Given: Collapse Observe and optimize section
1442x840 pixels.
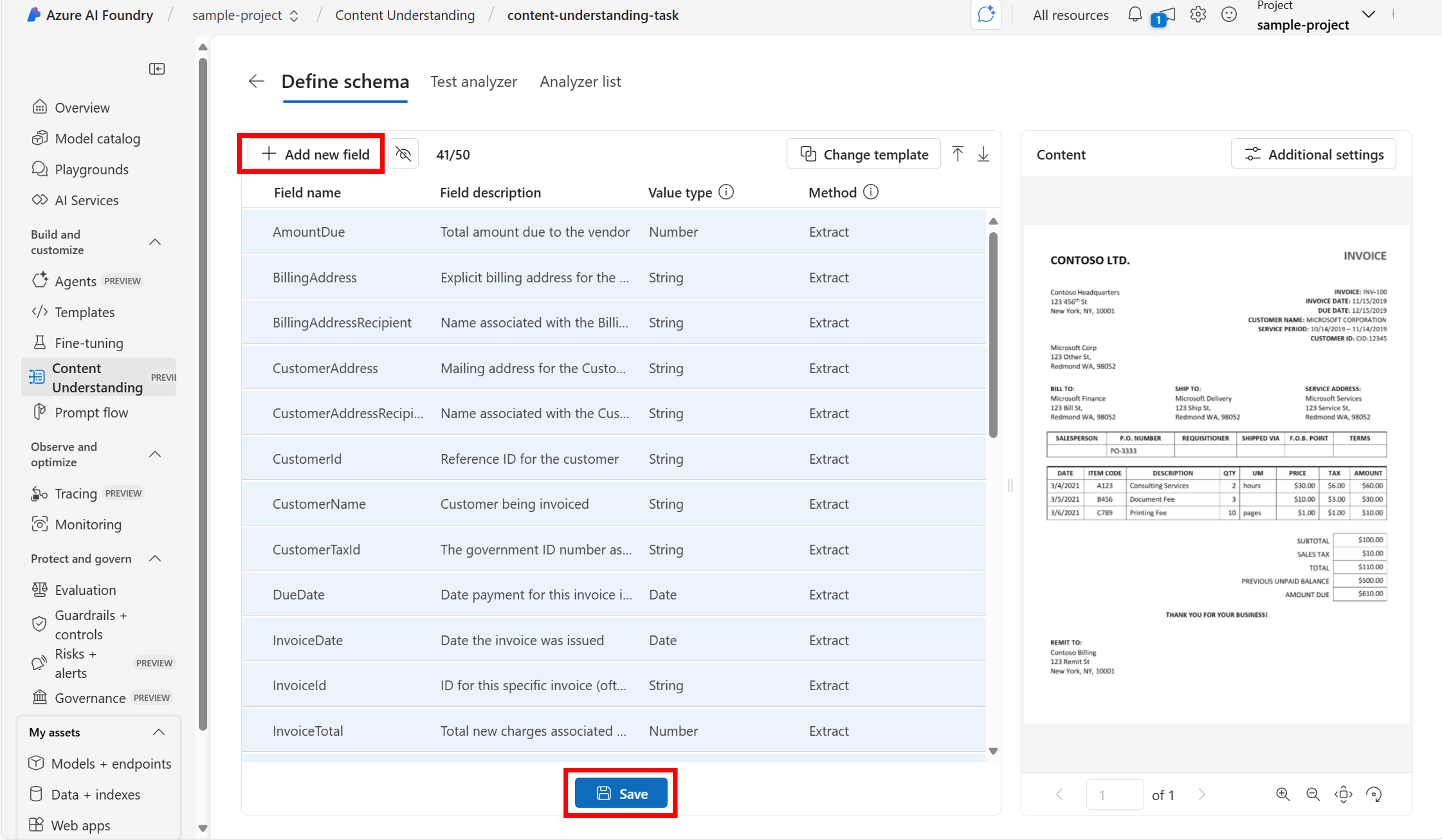Looking at the screenshot, I should coord(155,454).
